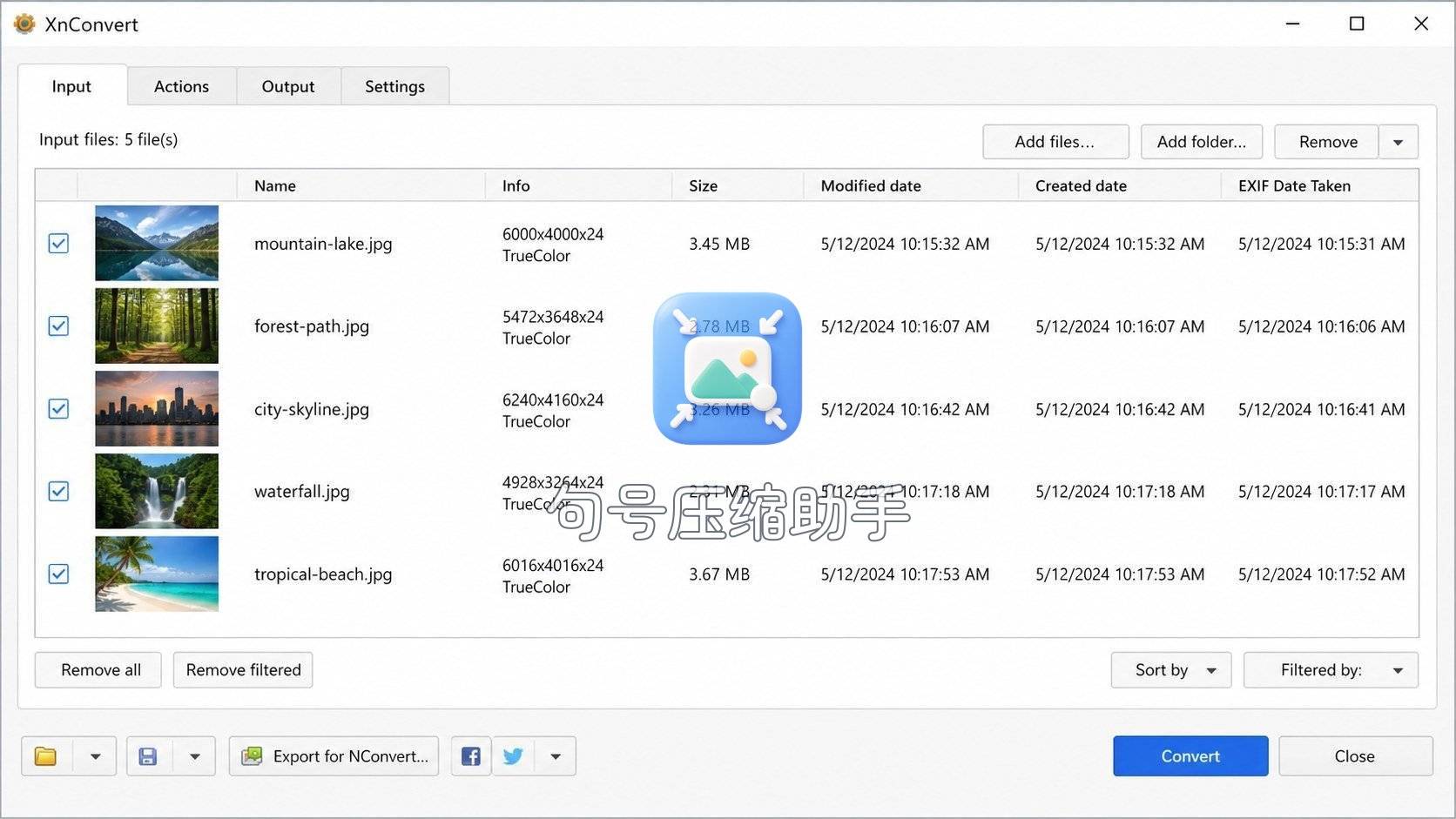
Task: Click Remove filtered button
Action: point(243,670)
